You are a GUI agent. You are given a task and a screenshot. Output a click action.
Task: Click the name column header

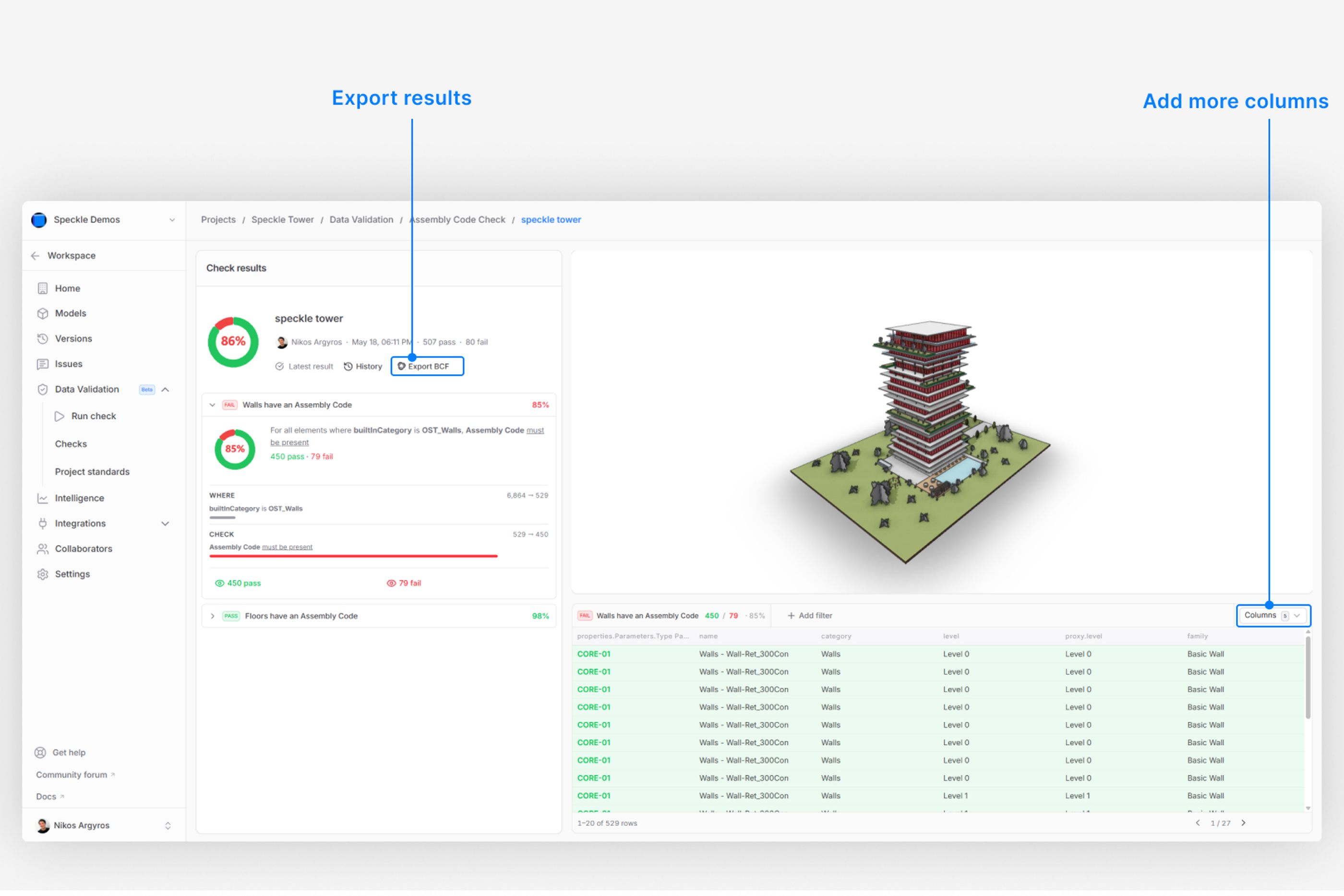point(708,636)
